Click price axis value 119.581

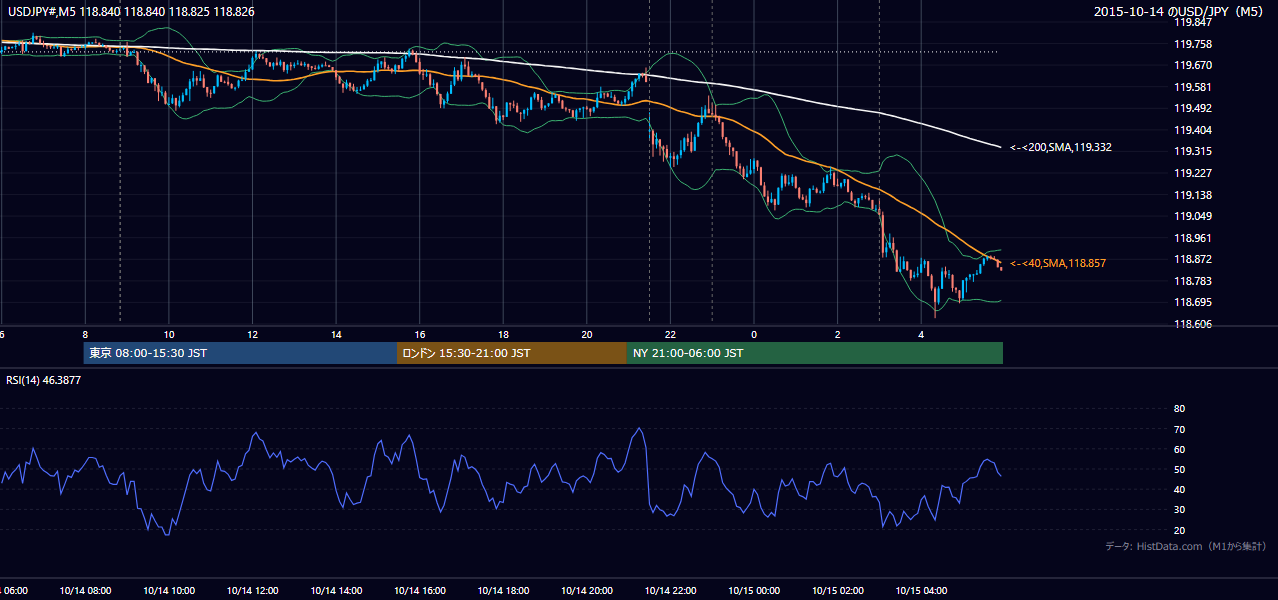click(x=1192, y=87)
